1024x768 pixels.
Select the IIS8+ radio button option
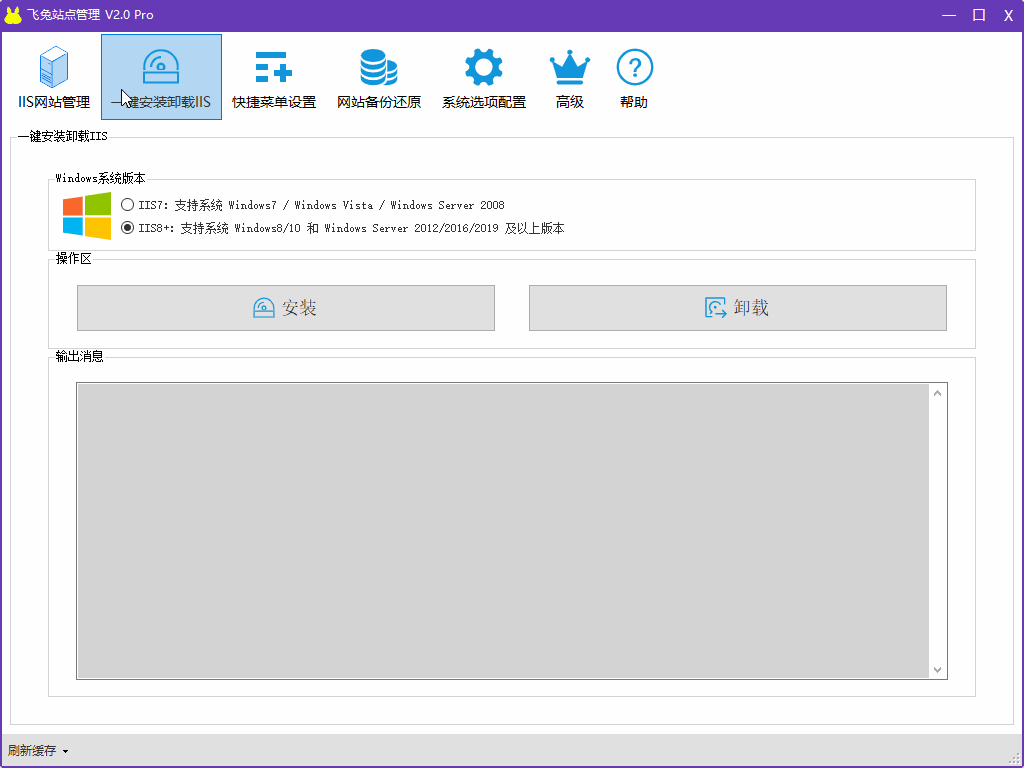click(127, 228)
